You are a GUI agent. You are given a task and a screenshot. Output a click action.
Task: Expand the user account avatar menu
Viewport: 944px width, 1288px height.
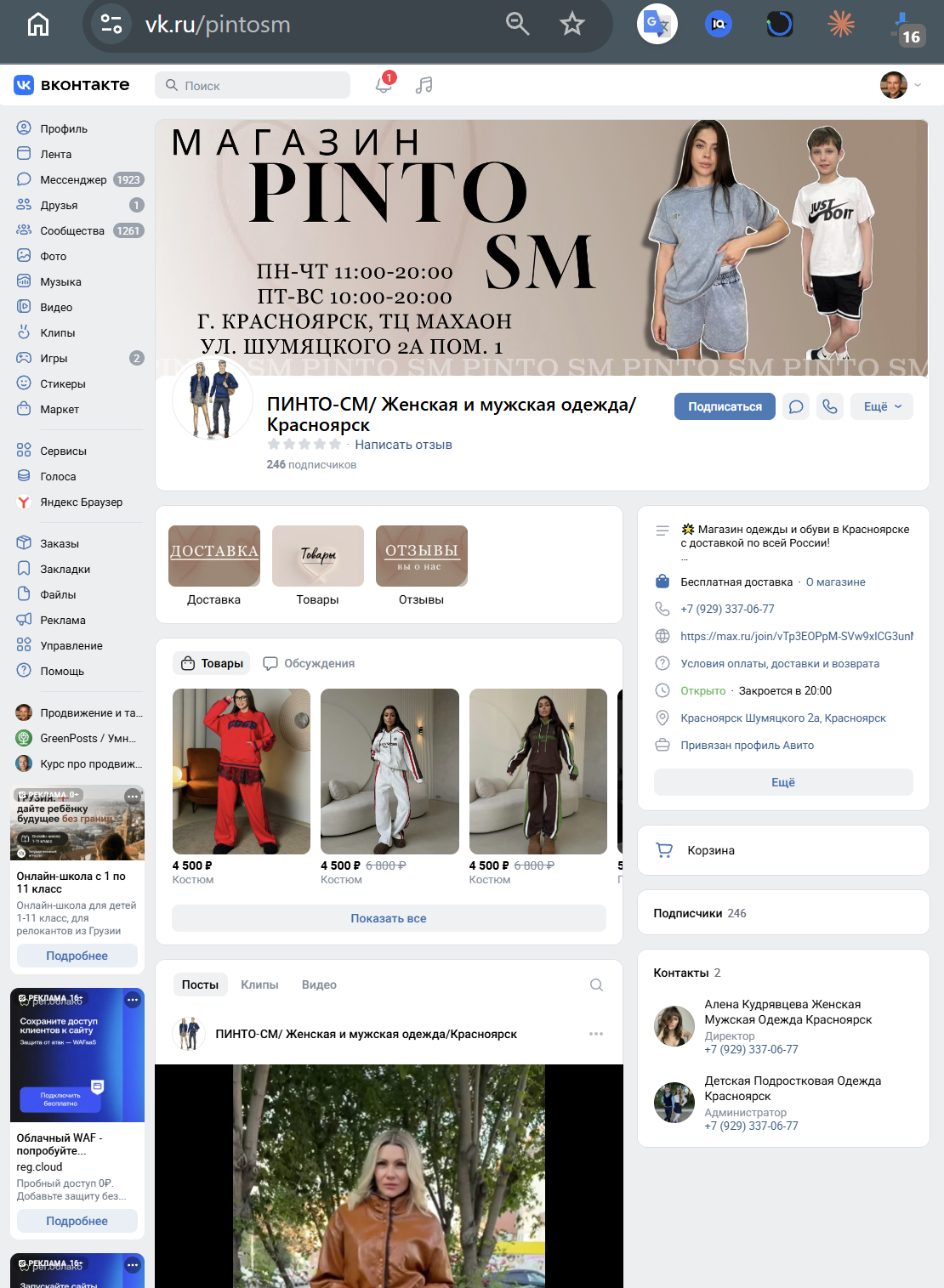(x=901, y=85)
